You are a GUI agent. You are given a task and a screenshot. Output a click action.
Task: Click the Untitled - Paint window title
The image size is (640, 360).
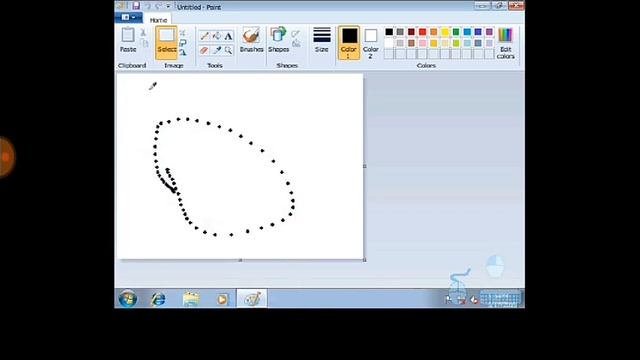[199, 7]
